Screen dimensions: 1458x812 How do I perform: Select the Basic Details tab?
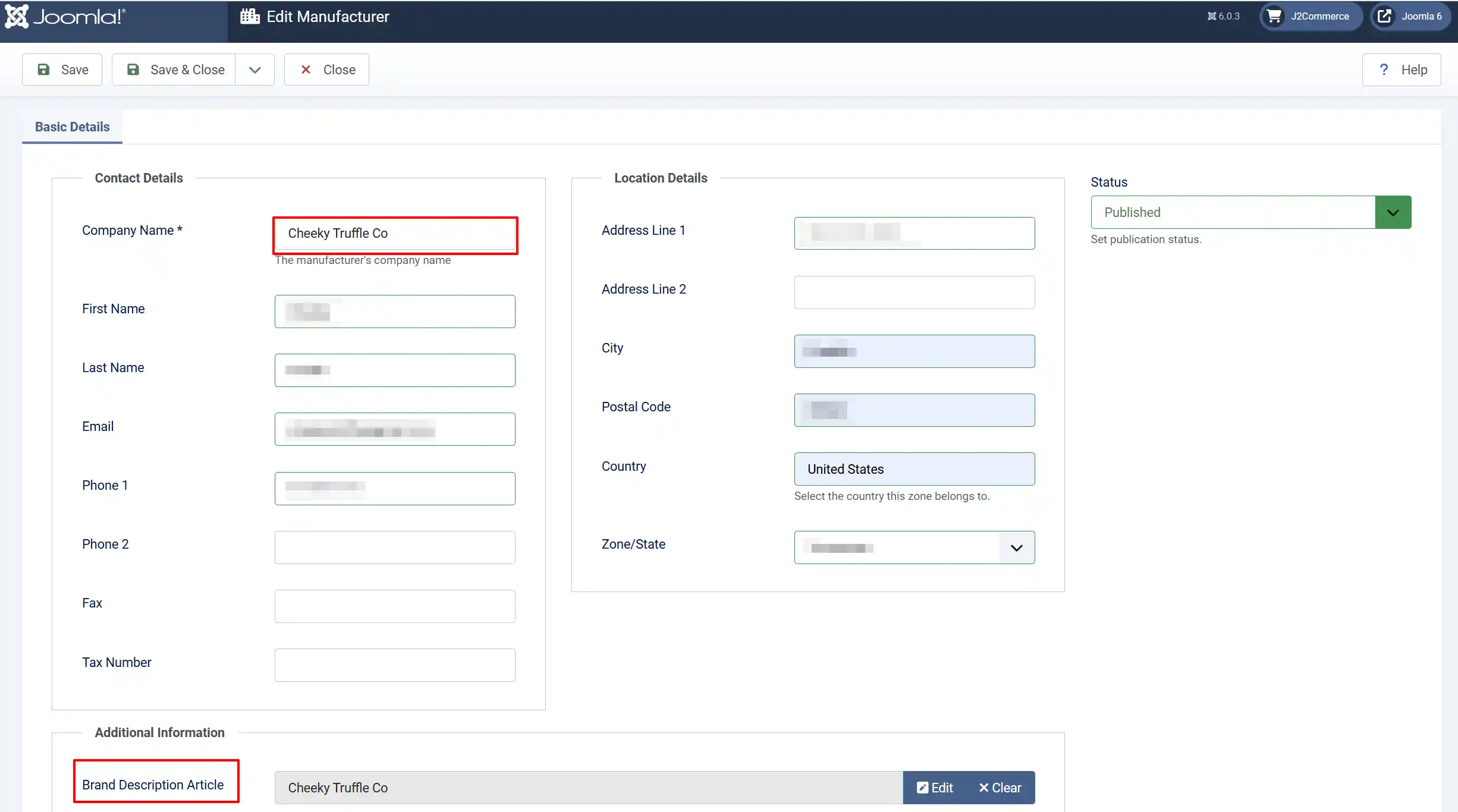(x=72, y=127)
